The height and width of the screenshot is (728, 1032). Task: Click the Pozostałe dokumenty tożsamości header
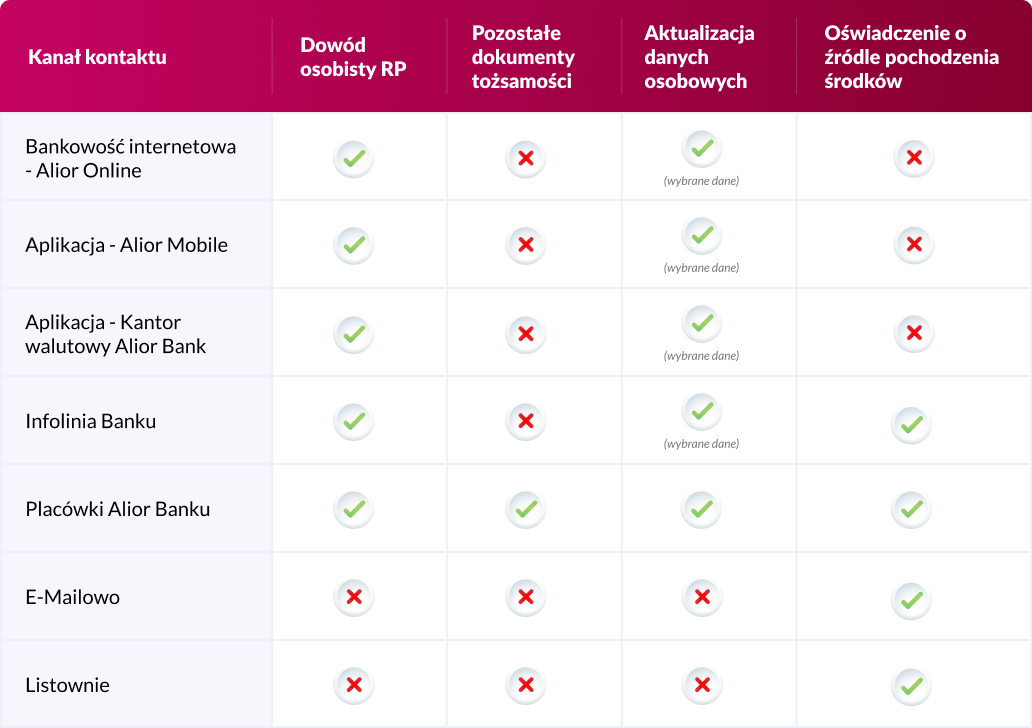tap(523, 57)
